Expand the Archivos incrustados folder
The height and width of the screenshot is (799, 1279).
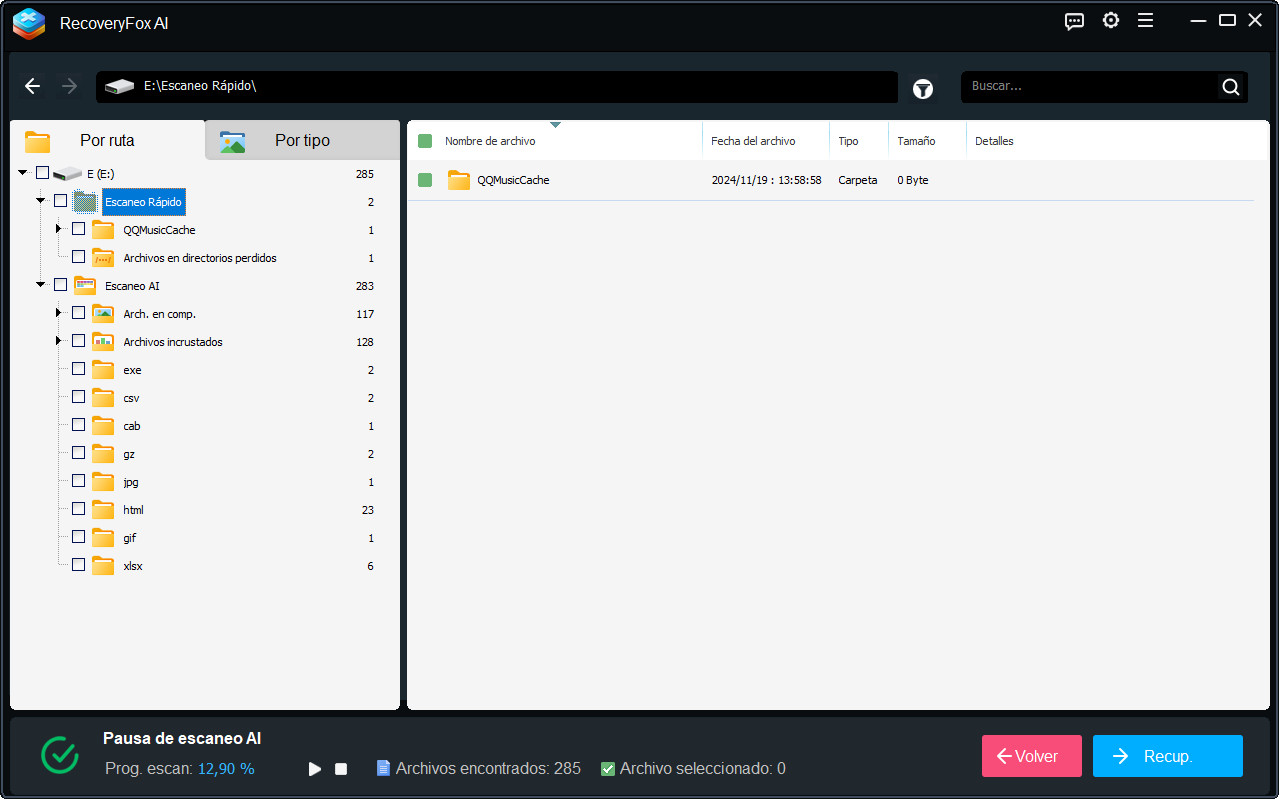coord(58,341)
